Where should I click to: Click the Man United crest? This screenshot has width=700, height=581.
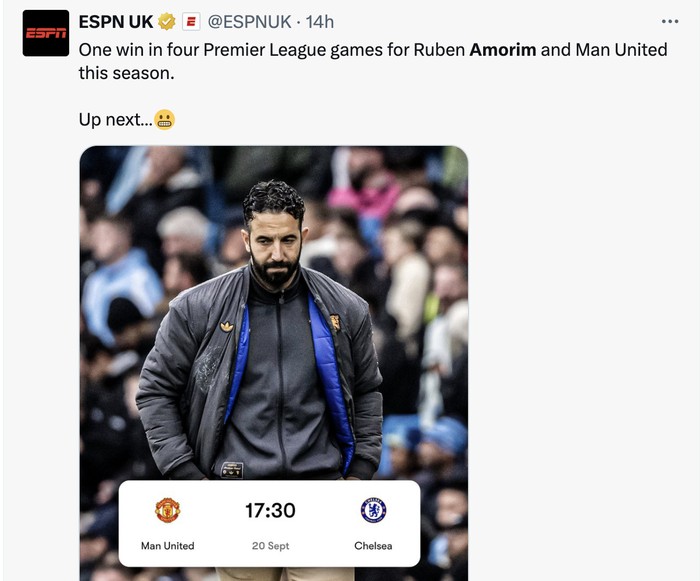coord(168,510)
